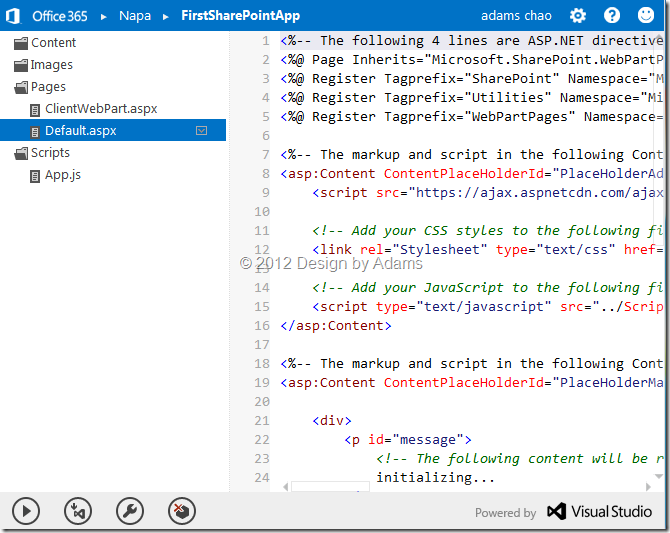Click the Pages open folder icon
This screenshot has width=670, height=533.
(21, 87)
